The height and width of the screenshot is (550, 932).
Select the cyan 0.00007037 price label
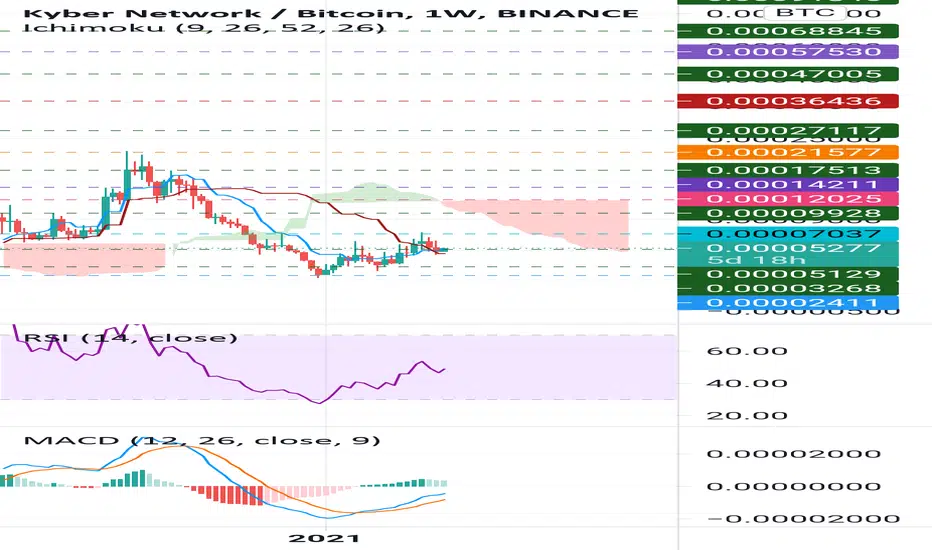point(788,234)
